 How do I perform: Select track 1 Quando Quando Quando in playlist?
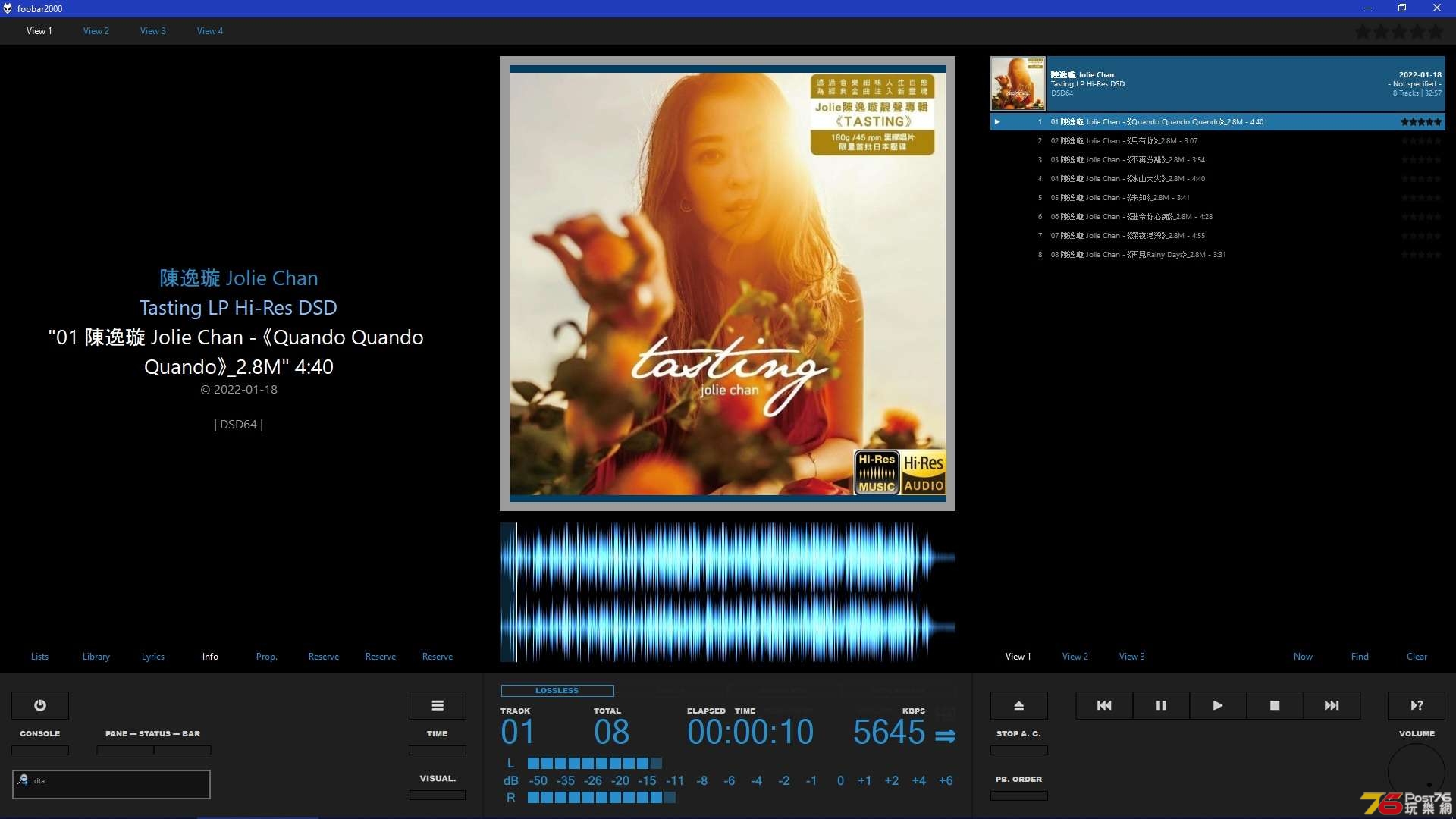tap(1218, 121)
